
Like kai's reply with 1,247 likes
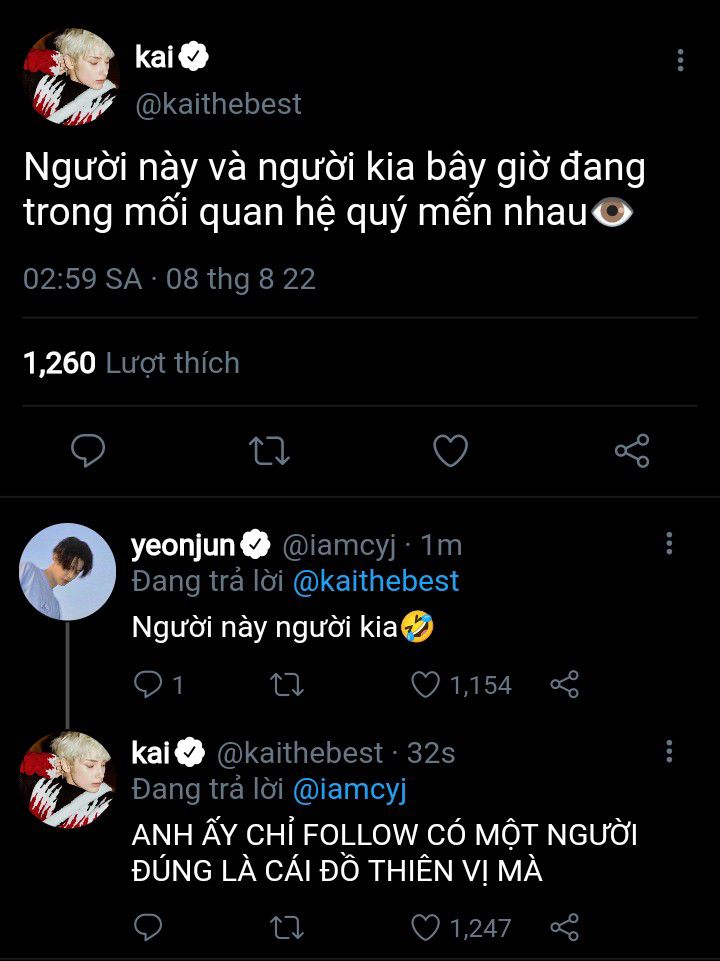coord(427,928)
